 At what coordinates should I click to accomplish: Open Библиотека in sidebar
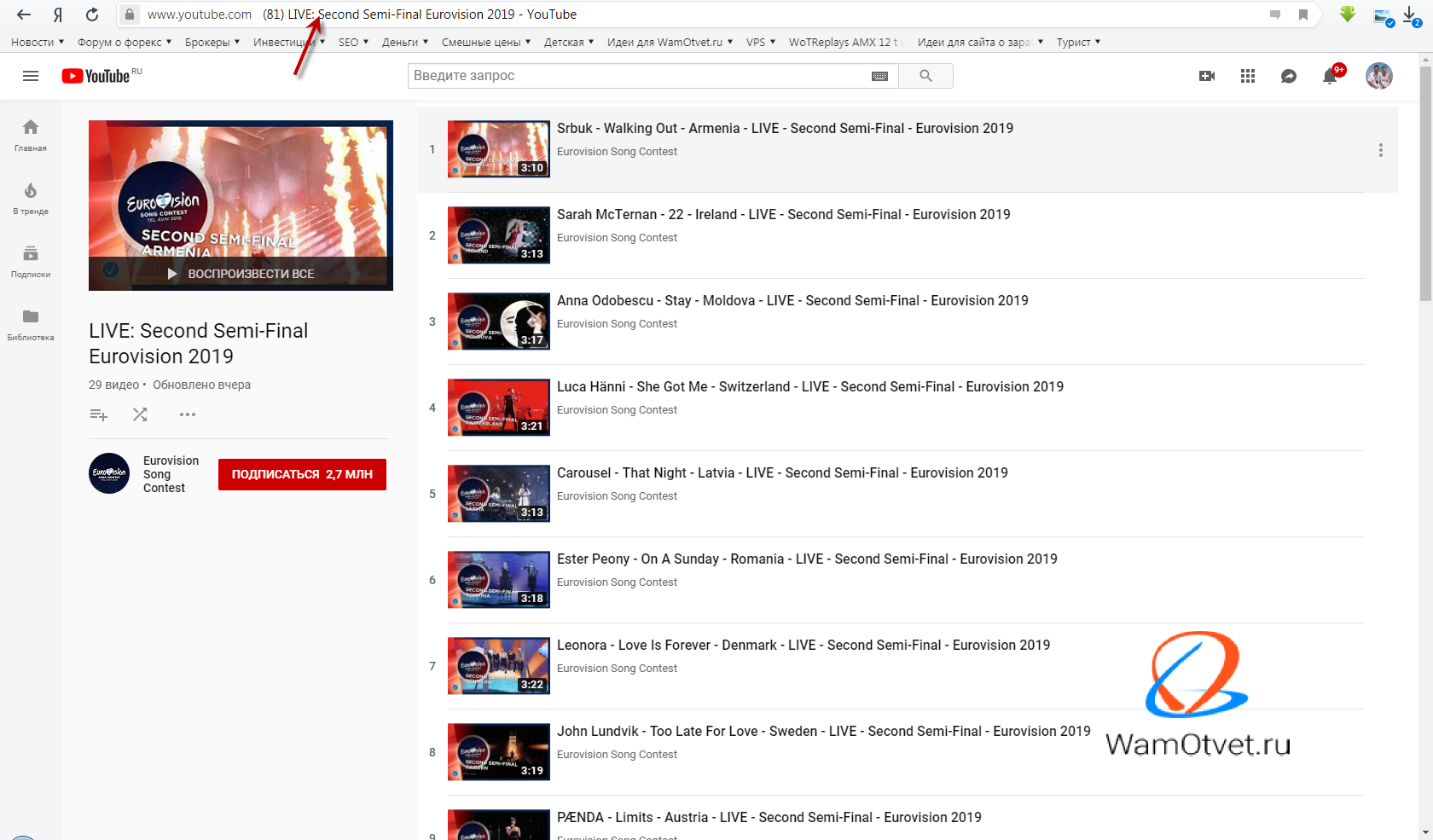pyautogui.click(x=31, y=324)
